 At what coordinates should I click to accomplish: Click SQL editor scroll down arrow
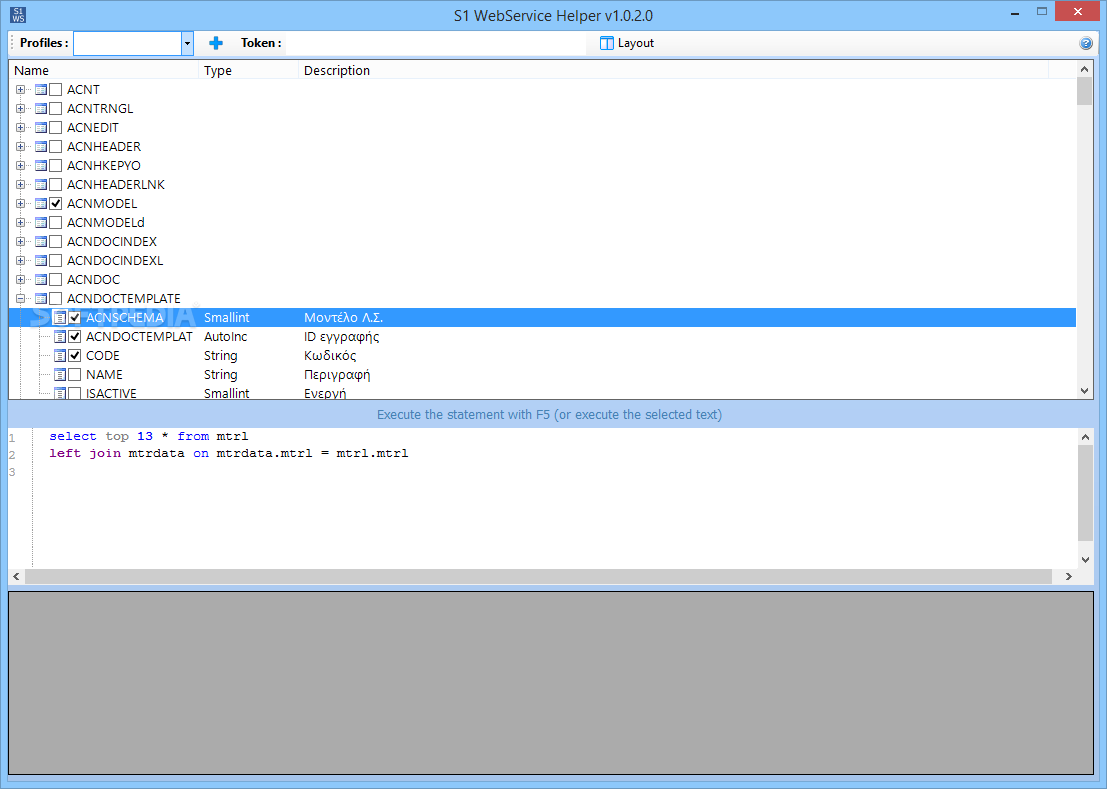[1085, 560]
